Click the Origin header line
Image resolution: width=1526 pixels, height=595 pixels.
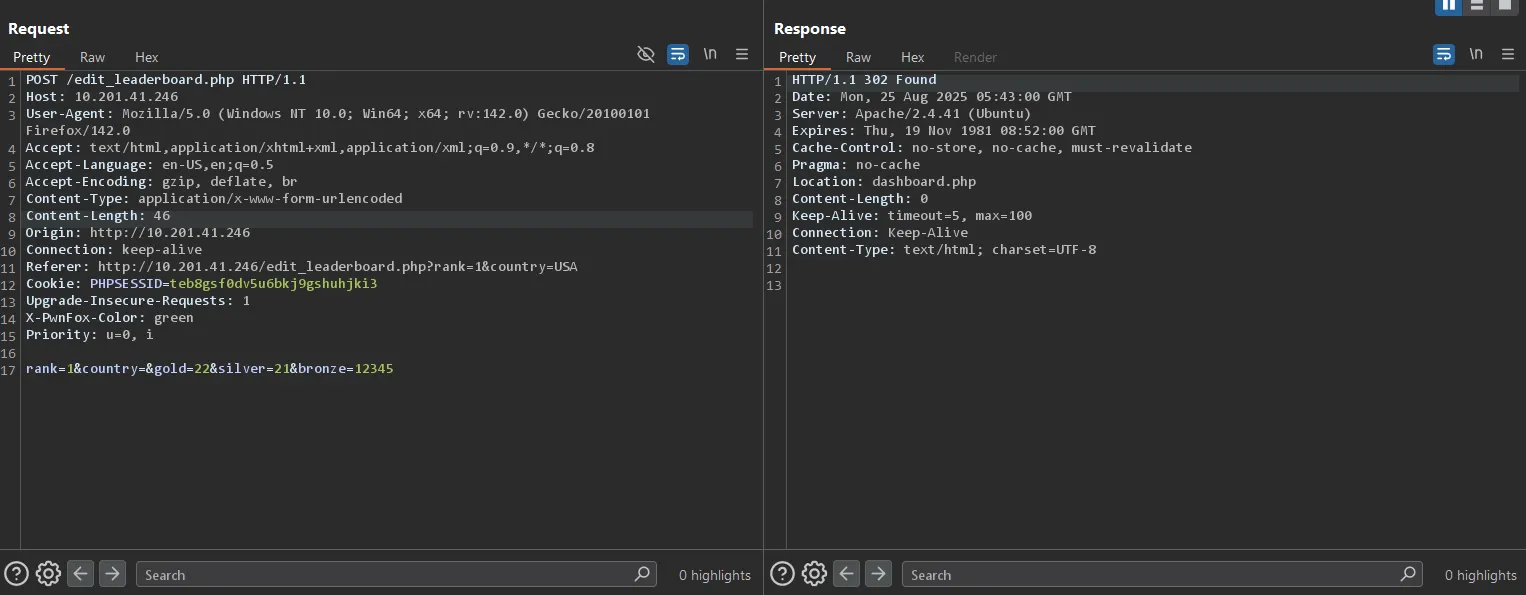(x=138, y=233)
